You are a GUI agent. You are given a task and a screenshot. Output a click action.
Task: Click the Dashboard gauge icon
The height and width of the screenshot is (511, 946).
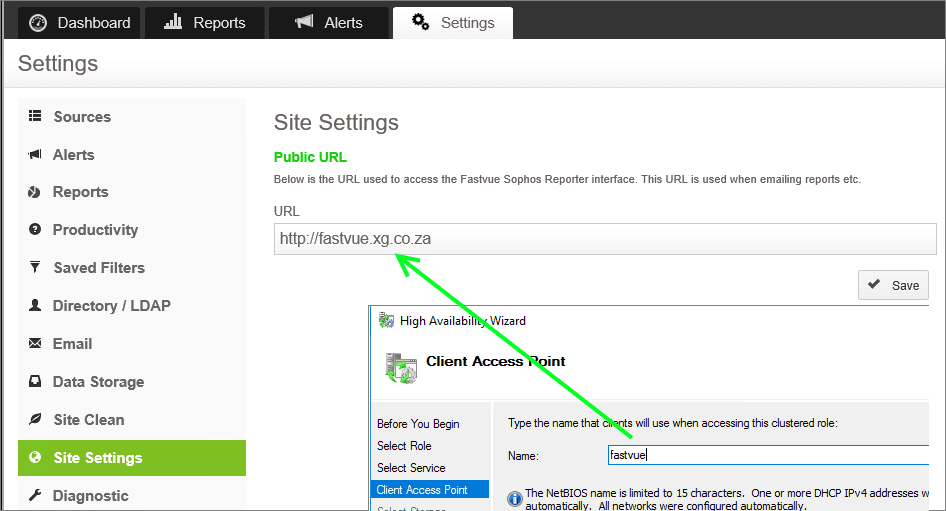(x=38, y=23)
